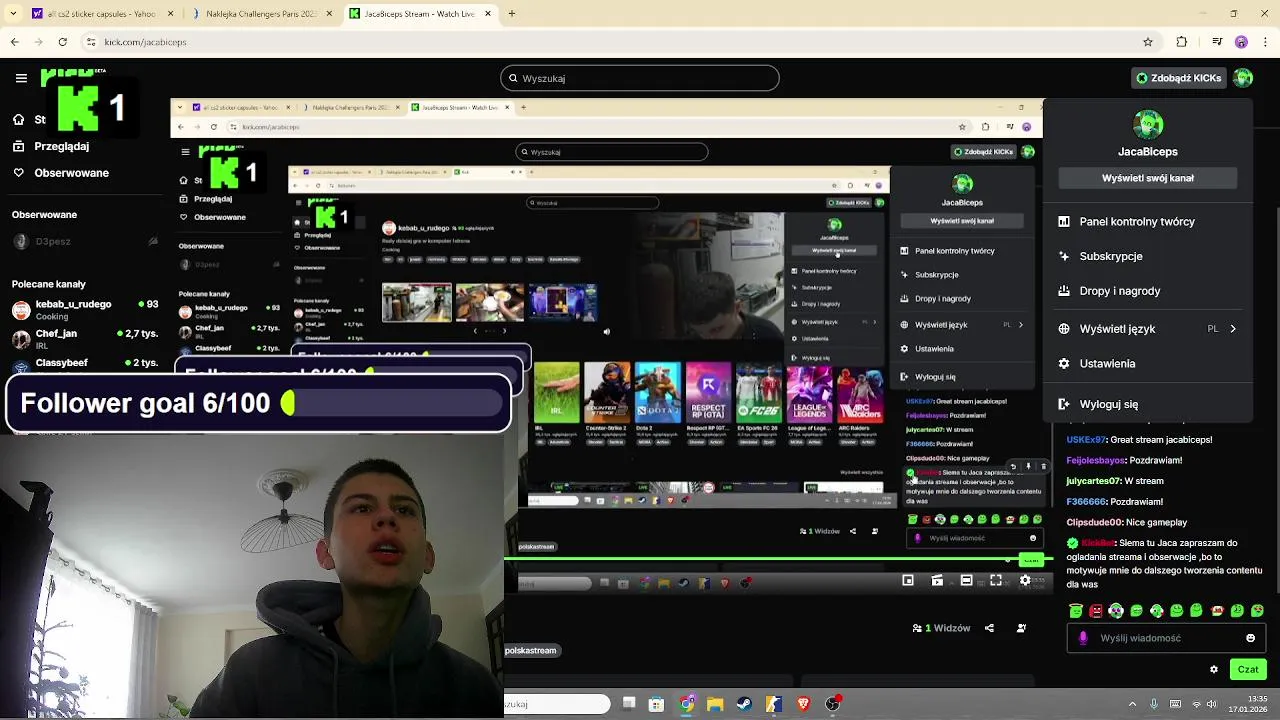
Task: Pick the red angry emote in the outer chat emote row
Action: (x=1096, y=610)
